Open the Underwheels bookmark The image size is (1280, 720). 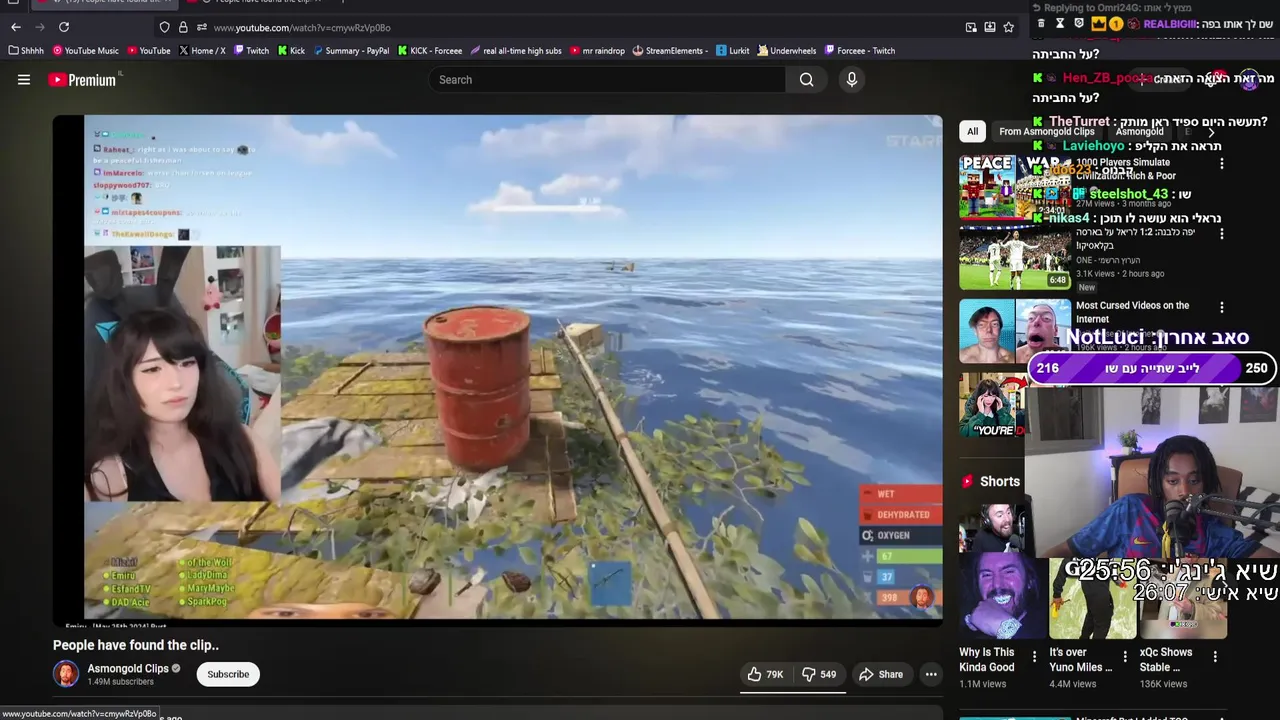[787, 50]
